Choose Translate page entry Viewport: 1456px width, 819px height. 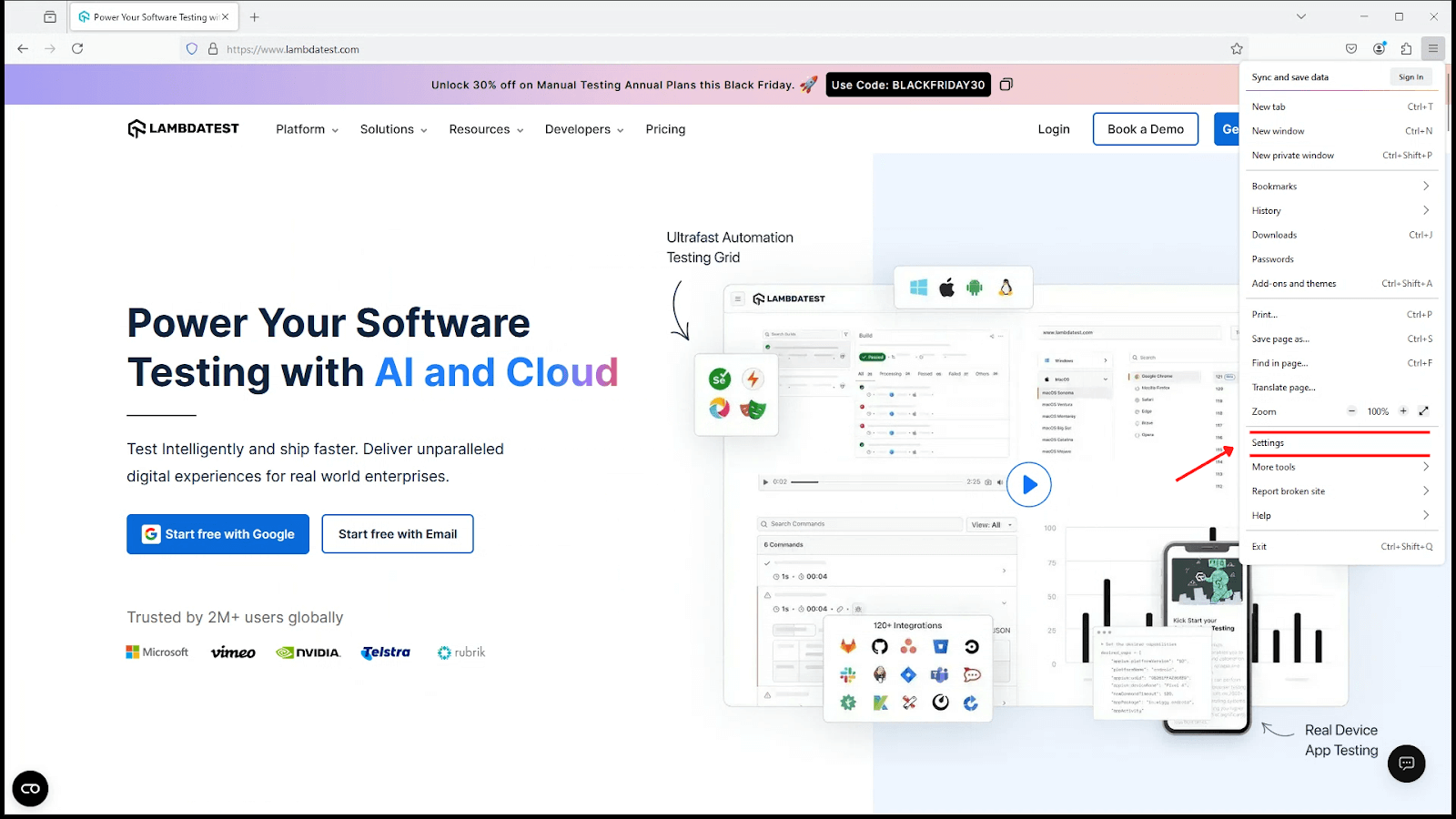click(x=1341, y=388)
